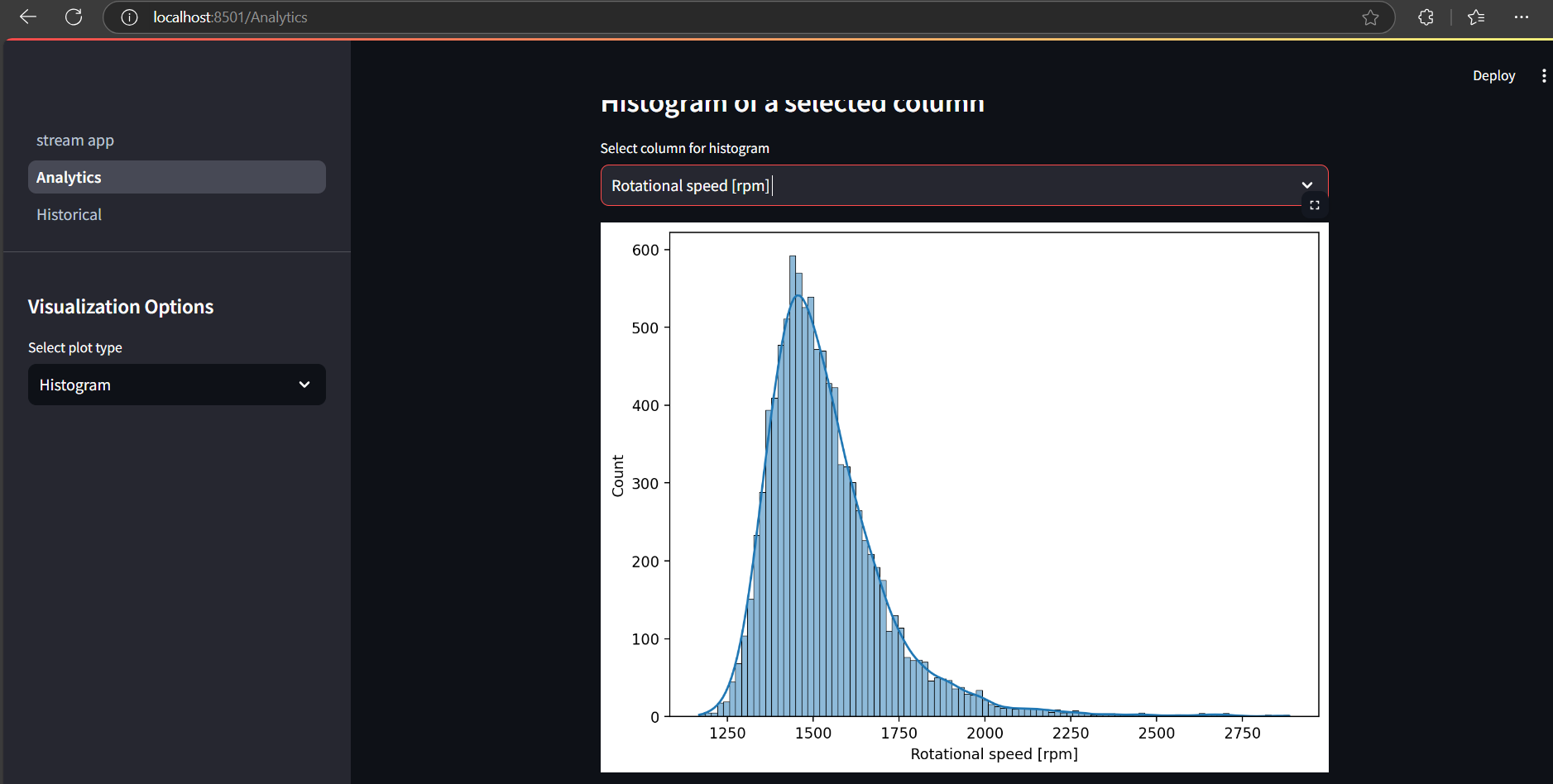Click the 200 y-axis tick label
Image resolution: width=1553 pixels, height=784 pixels.
(645, 562)
